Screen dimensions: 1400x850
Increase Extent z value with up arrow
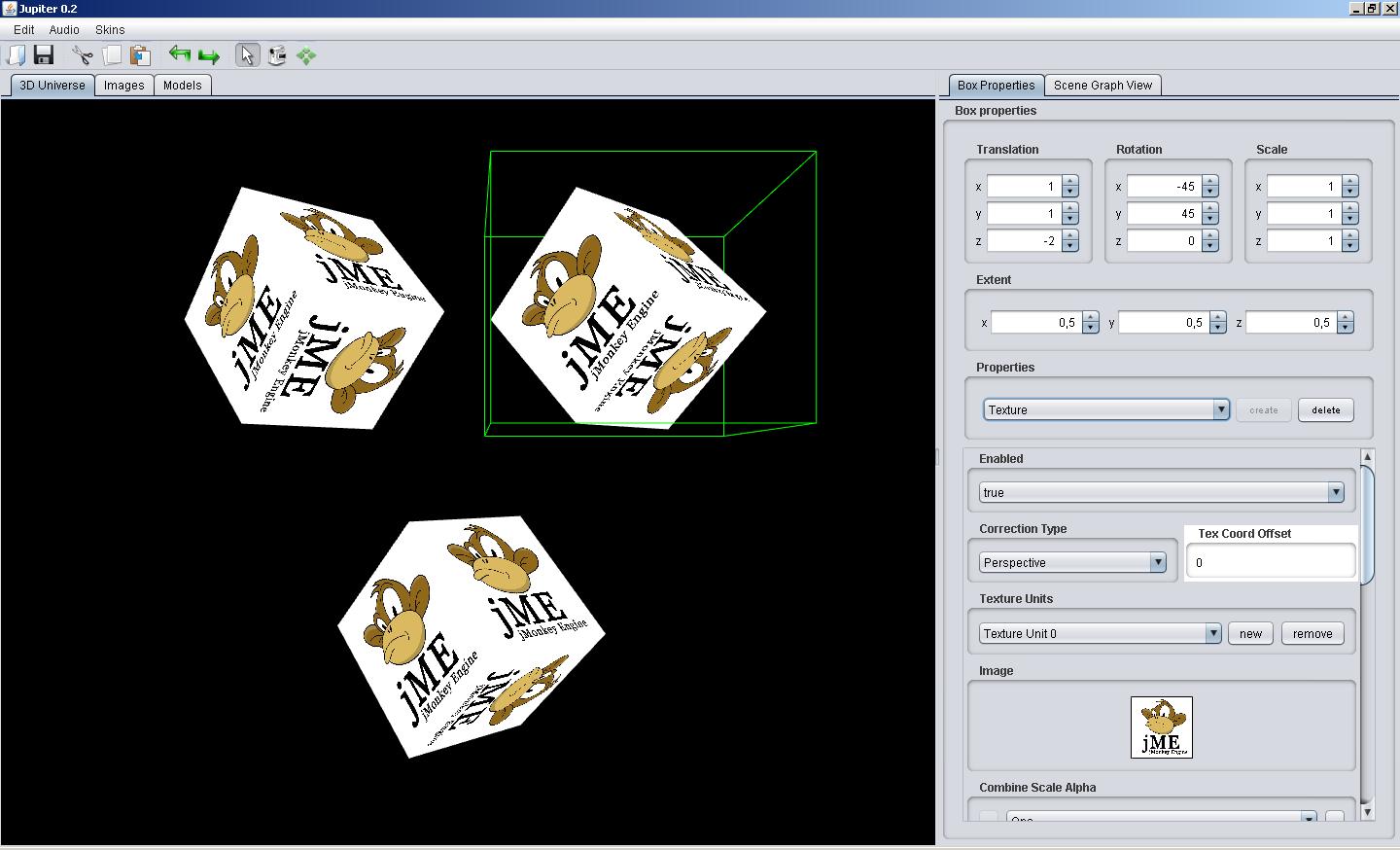point(1346,317)
